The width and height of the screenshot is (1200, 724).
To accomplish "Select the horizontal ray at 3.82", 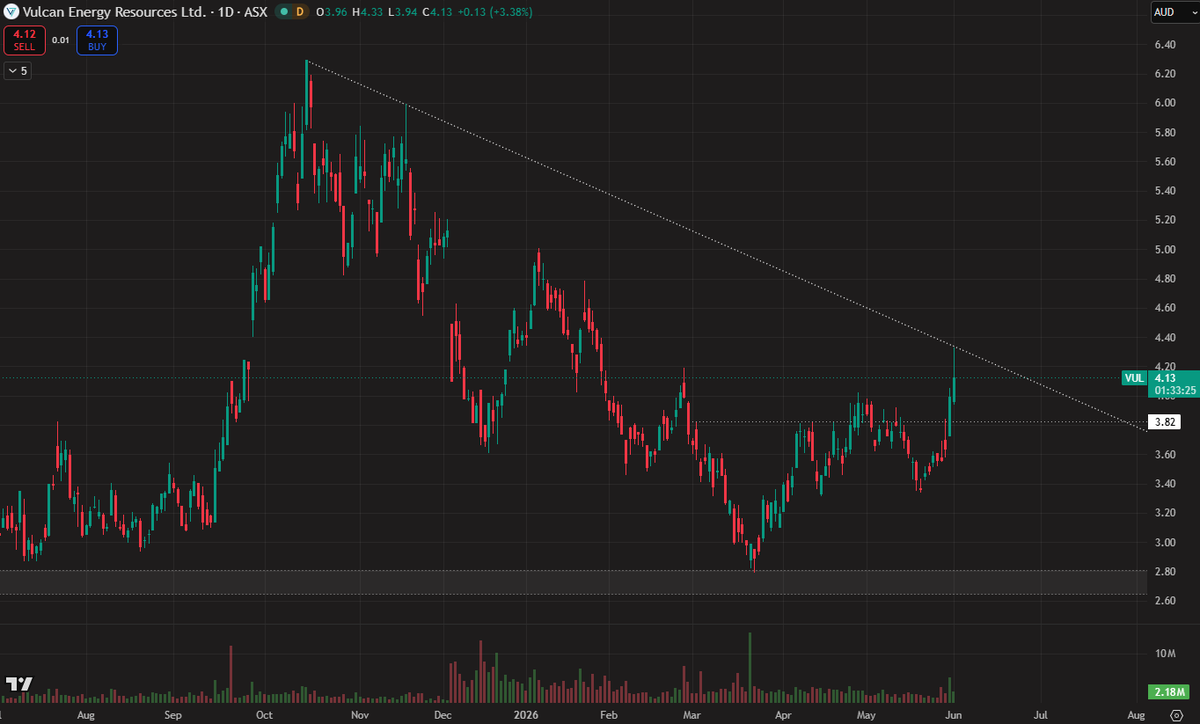I will 920,422.
